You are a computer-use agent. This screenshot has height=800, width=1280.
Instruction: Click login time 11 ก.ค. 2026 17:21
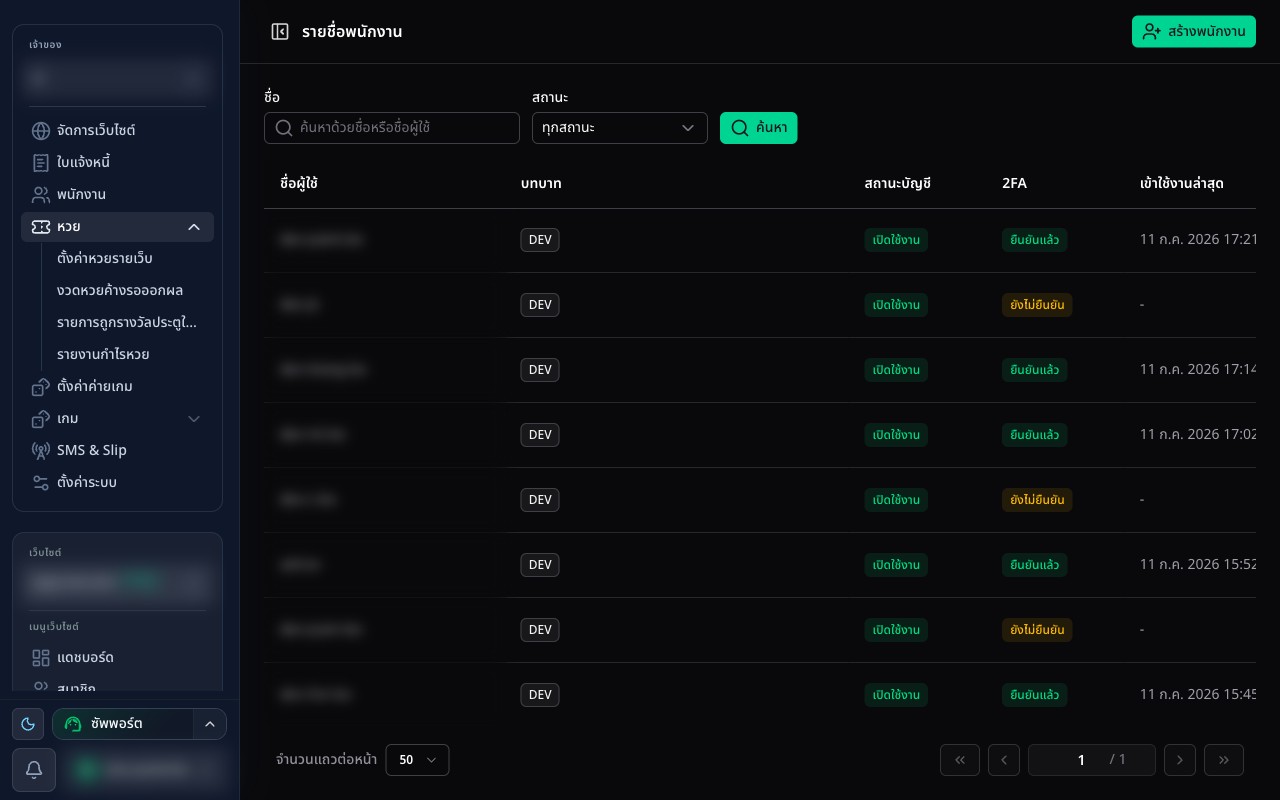[1198, 239]
